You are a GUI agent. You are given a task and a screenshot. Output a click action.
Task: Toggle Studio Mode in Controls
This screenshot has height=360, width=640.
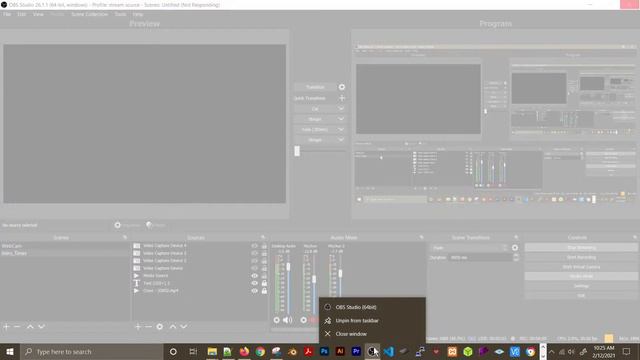581,276
